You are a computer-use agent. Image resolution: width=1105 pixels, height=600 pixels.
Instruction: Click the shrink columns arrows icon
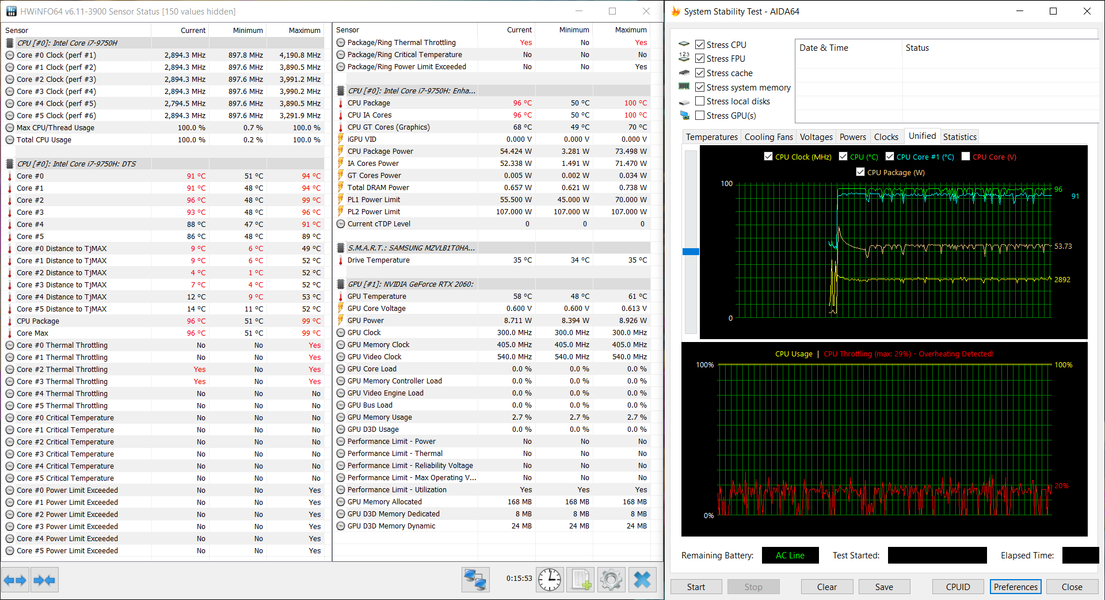(x=44, y=580)
